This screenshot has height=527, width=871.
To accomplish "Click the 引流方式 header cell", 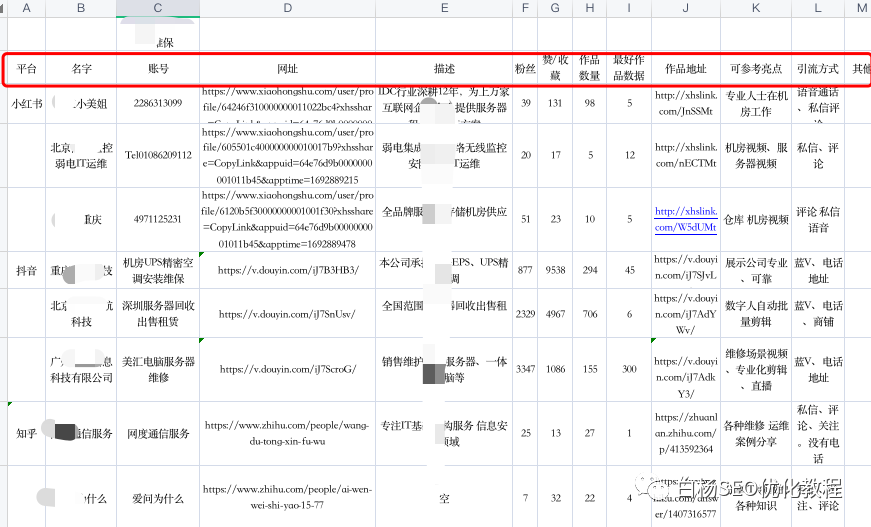I will 818,69.
